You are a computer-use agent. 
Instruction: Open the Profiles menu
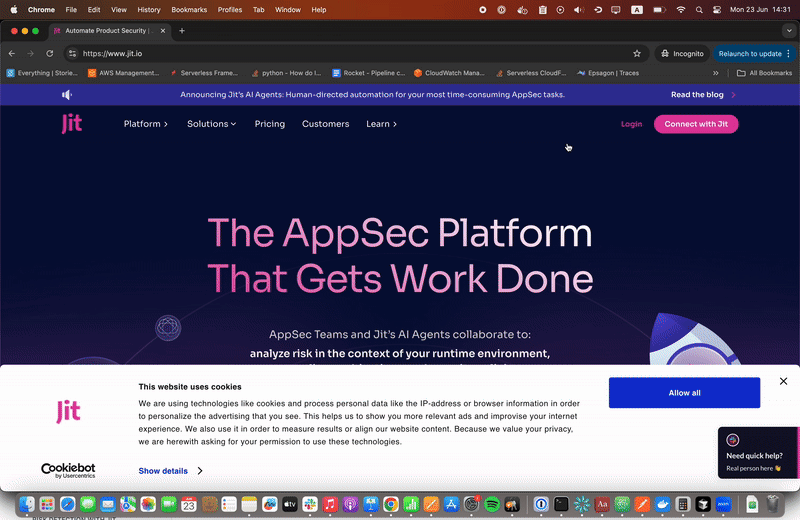pos(230,10)
